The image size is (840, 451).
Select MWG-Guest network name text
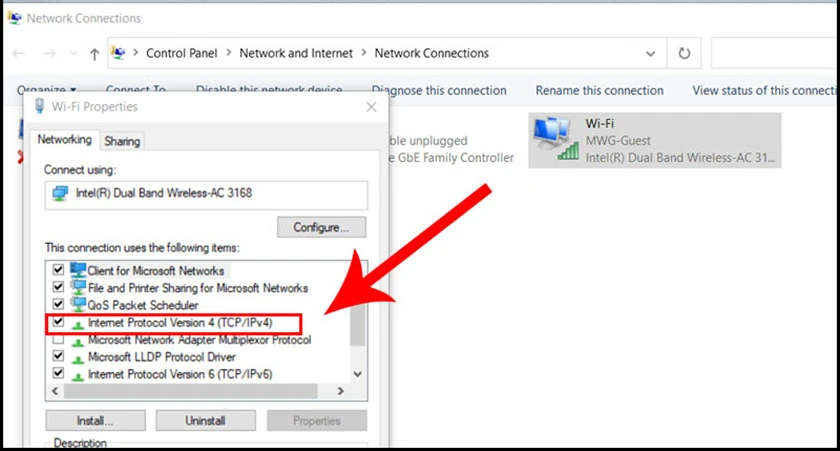point(618,141)
